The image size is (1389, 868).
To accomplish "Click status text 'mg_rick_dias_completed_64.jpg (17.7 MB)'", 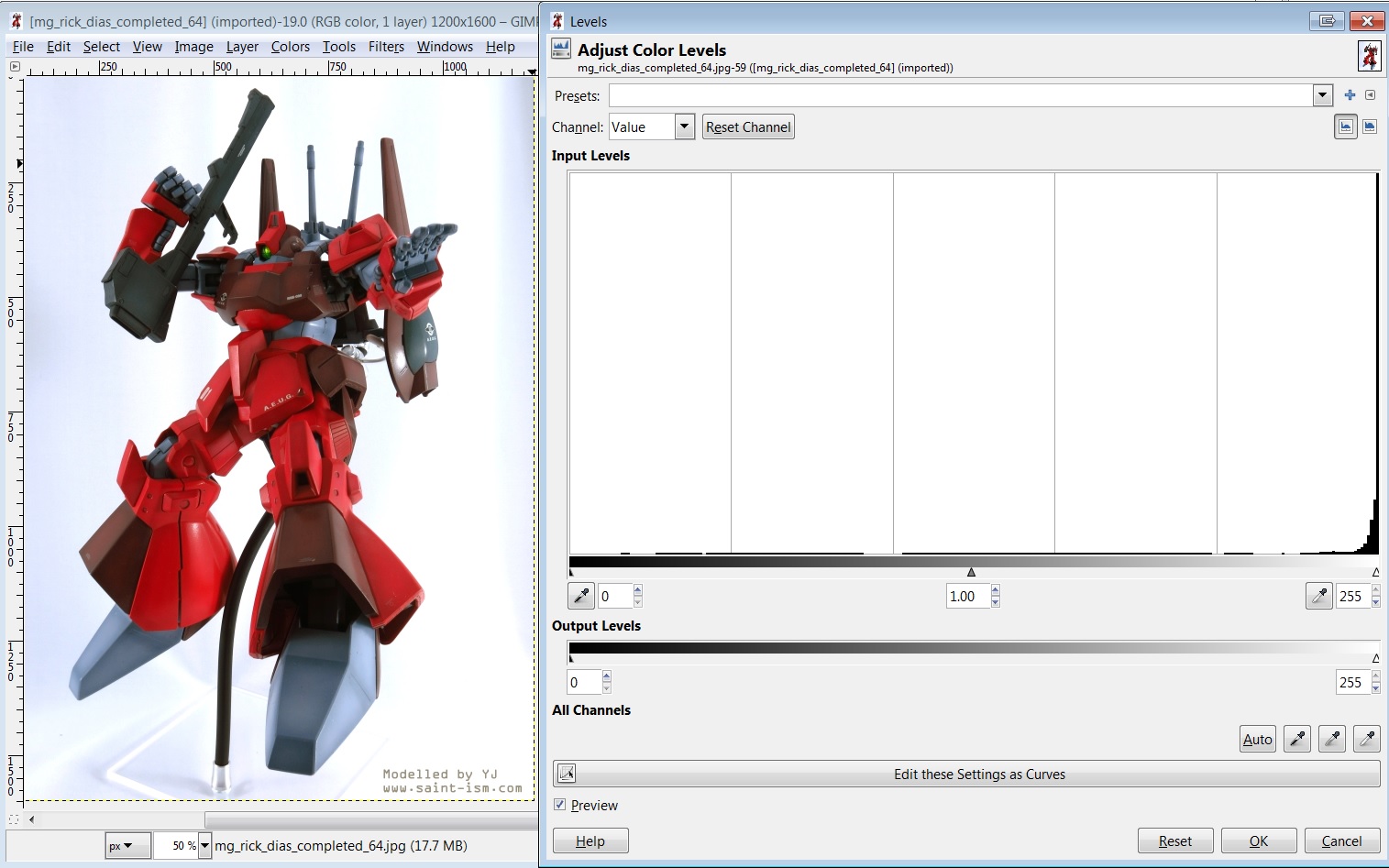I will point(341,845).
